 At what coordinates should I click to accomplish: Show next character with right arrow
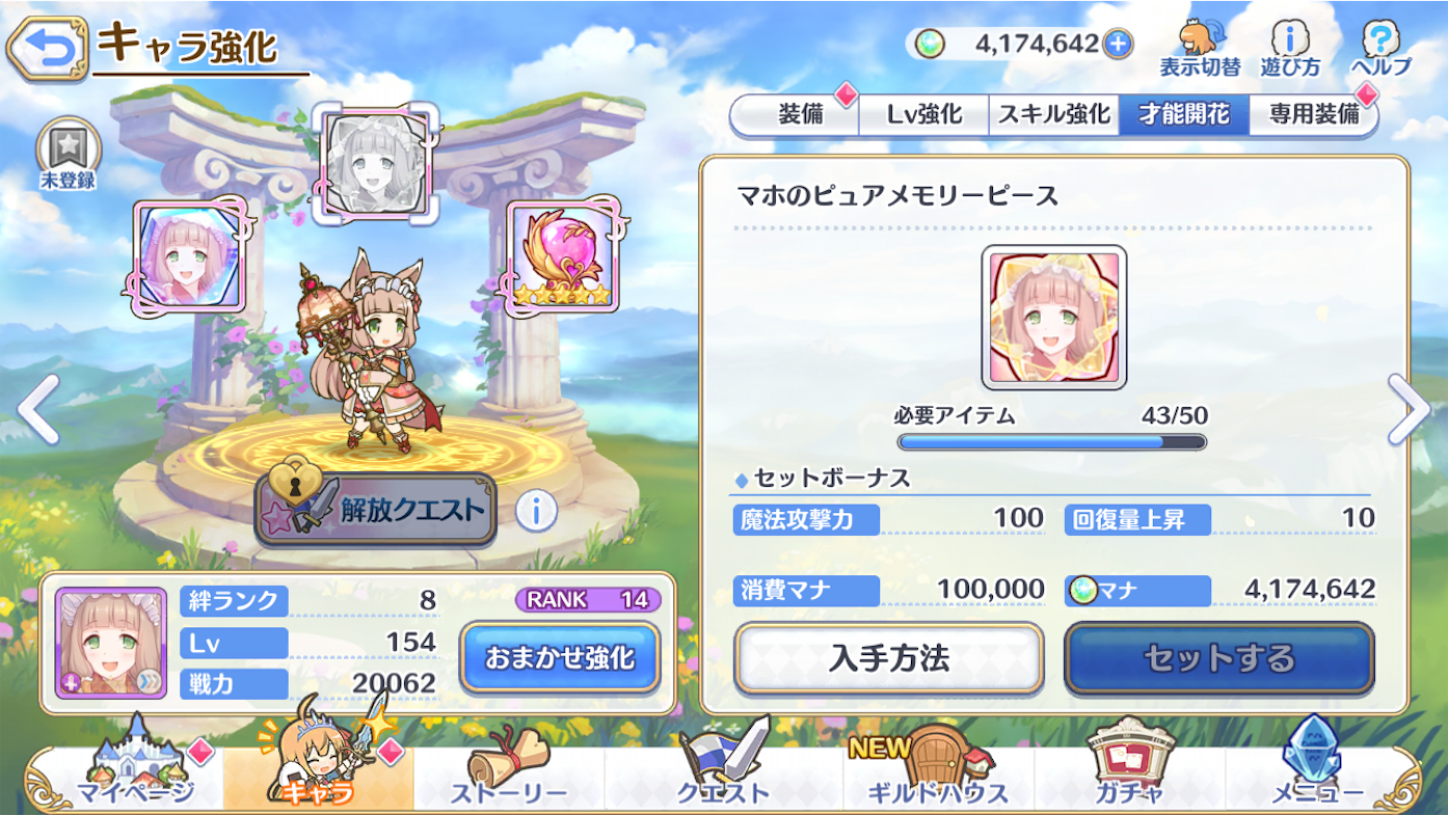click(1410, 410)
